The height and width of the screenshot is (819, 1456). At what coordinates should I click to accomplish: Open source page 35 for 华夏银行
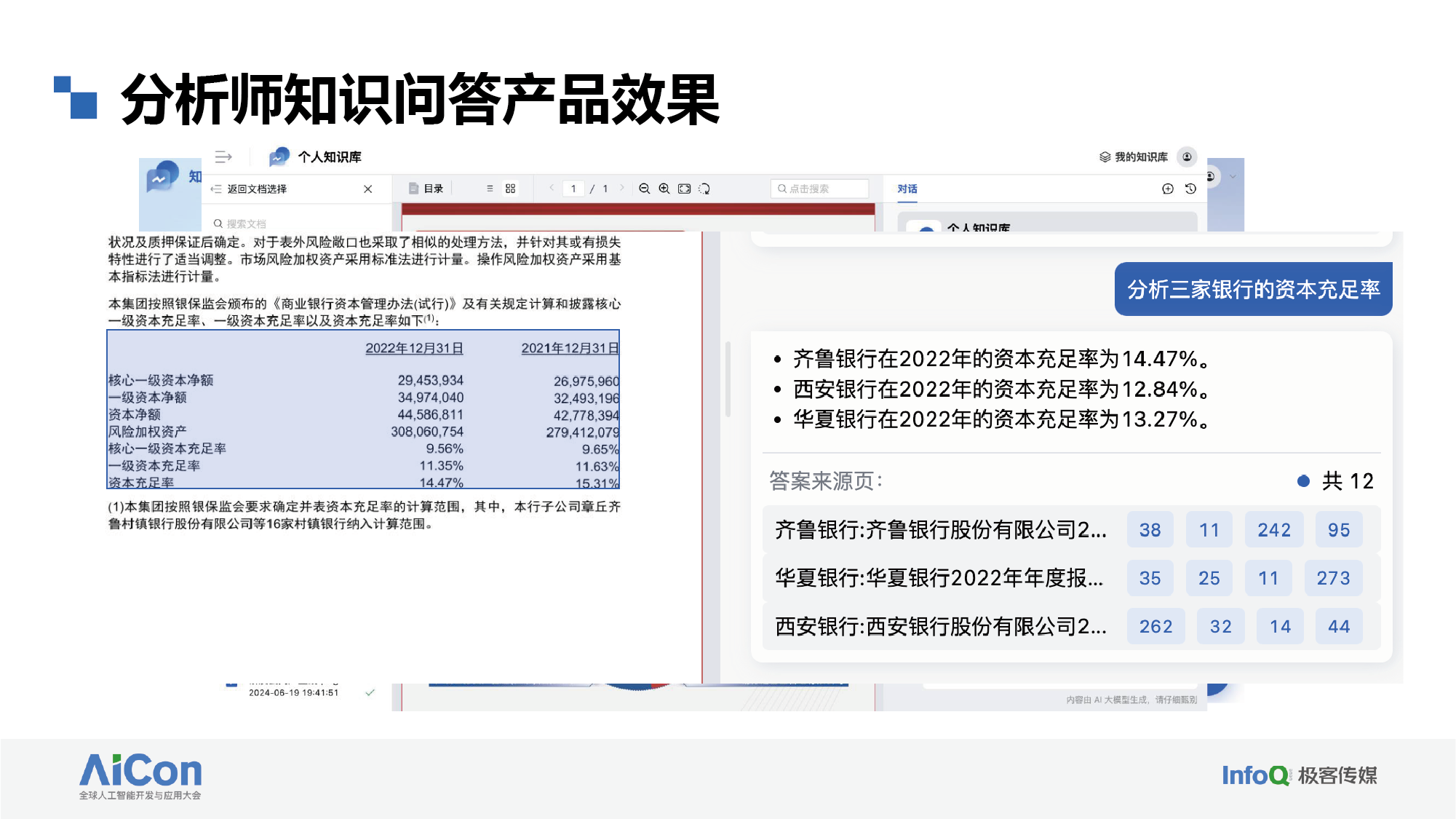click(1150, 578)
